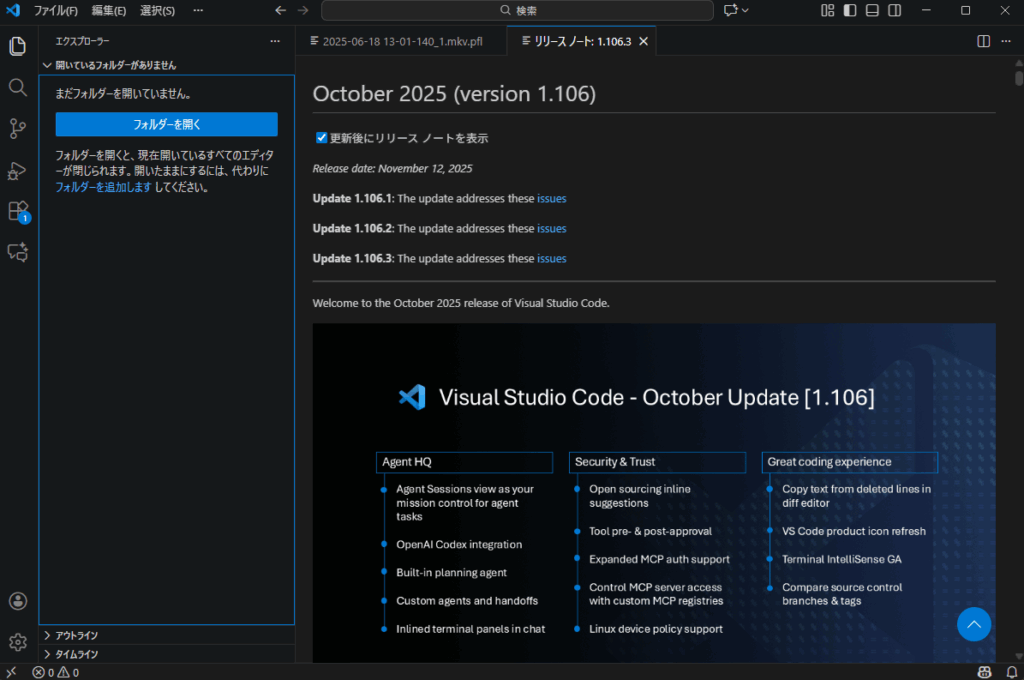
Task: Open the issues link for Update 1.106.2
Action: [x=551, y=228]
